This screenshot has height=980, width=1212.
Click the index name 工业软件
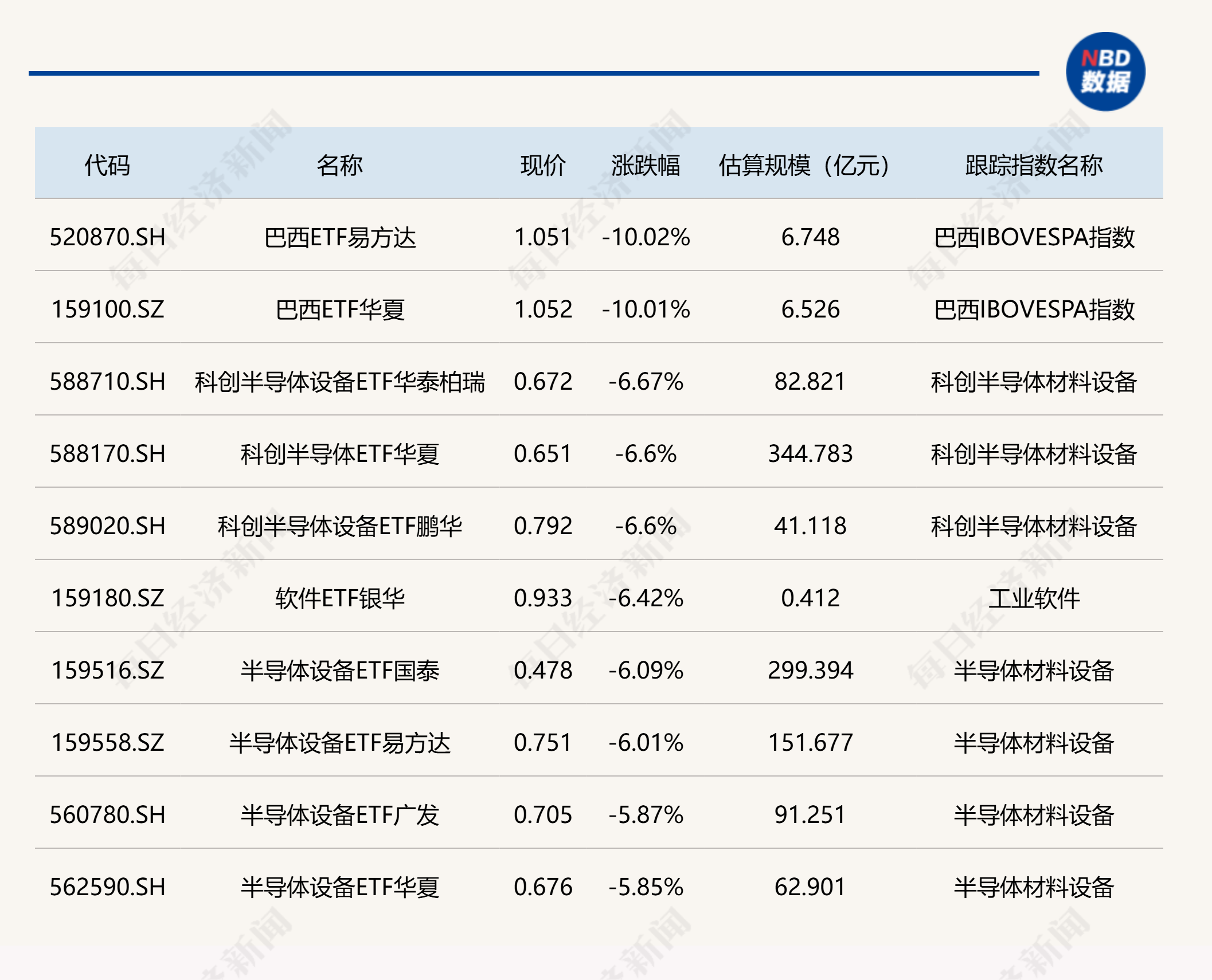[x=1034, y=598]
